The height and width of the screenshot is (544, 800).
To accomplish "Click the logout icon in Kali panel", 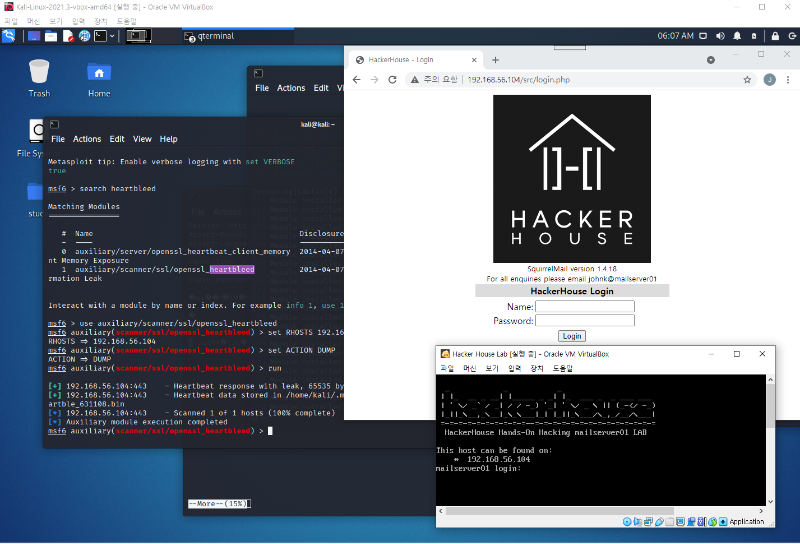I will (792, 36).
